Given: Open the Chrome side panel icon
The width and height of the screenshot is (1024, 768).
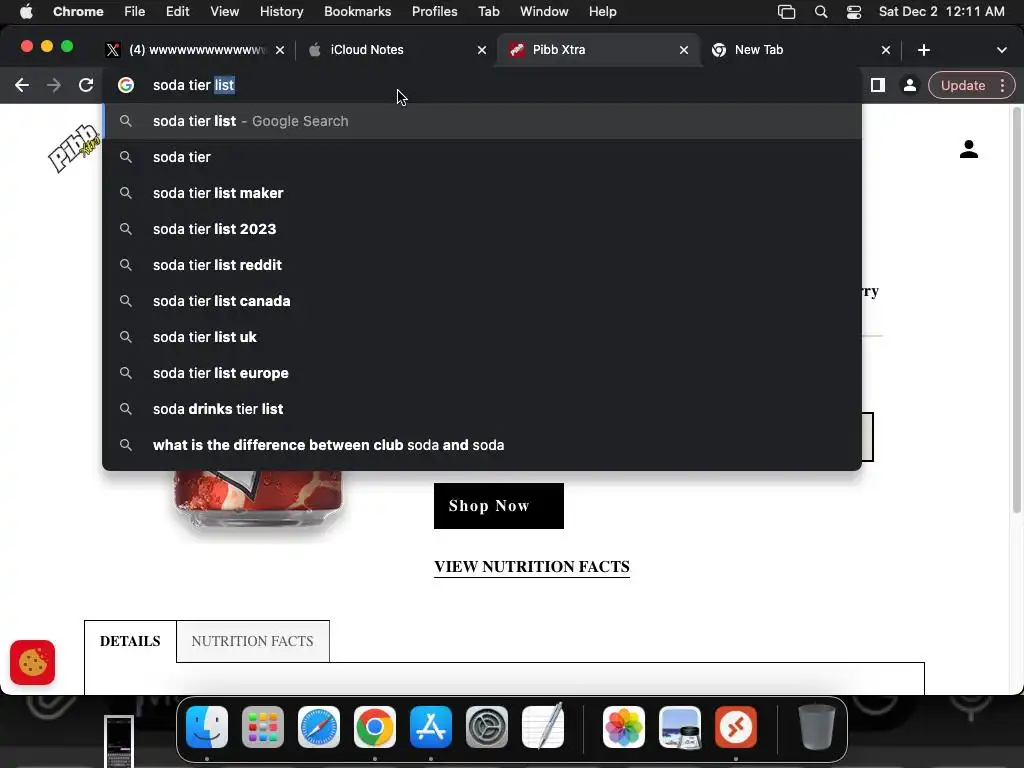Looking at the screenshot, I should tap(878, 85).
